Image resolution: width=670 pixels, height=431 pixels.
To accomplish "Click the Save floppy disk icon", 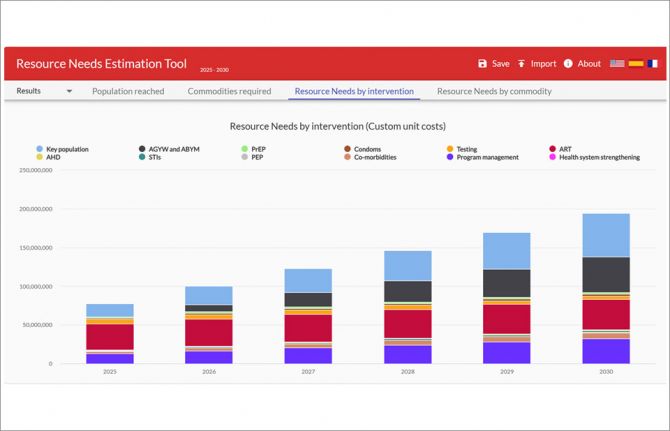I will [x=482, y=64].
